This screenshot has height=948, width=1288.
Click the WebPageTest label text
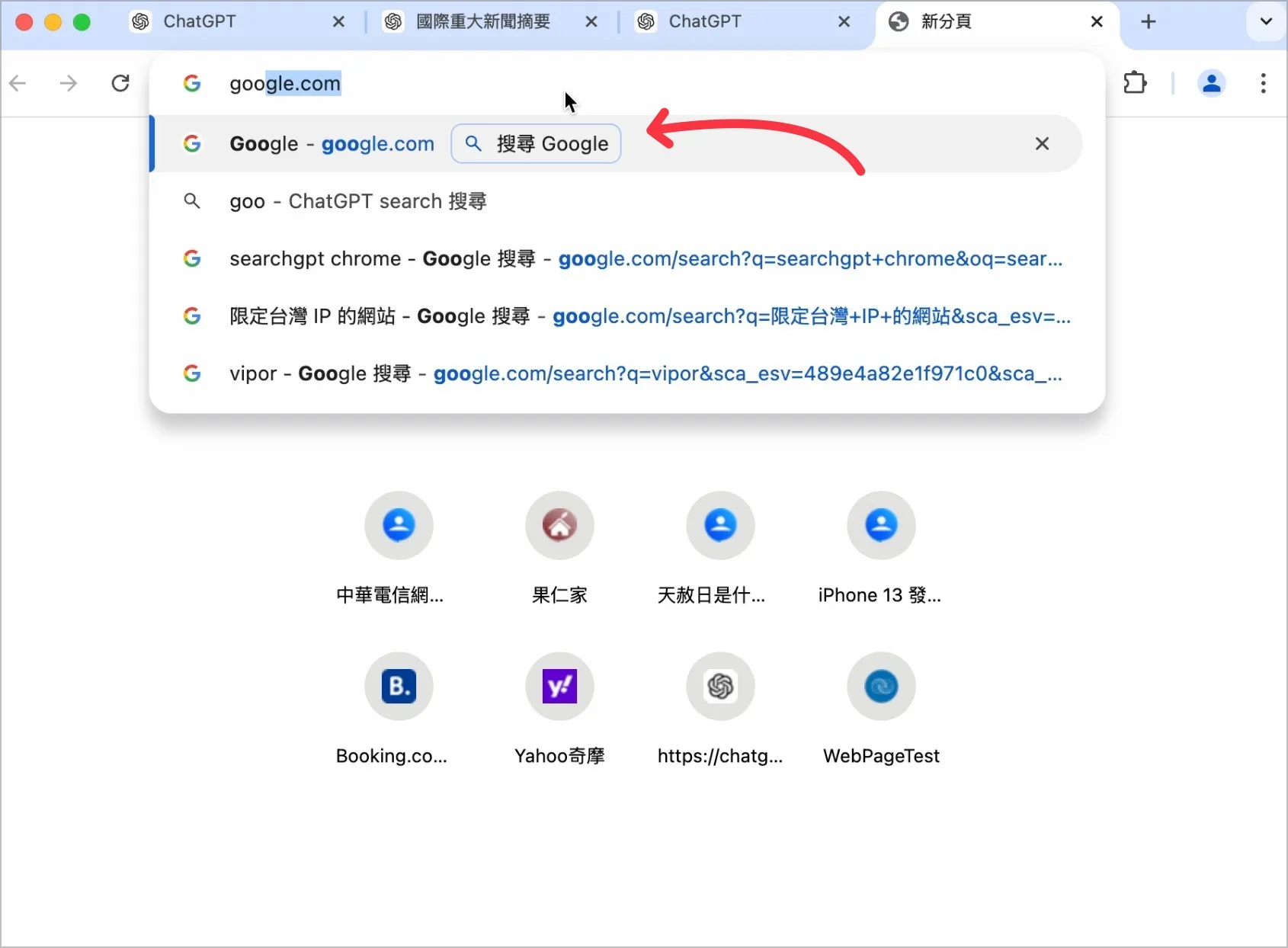click(881, 756)
